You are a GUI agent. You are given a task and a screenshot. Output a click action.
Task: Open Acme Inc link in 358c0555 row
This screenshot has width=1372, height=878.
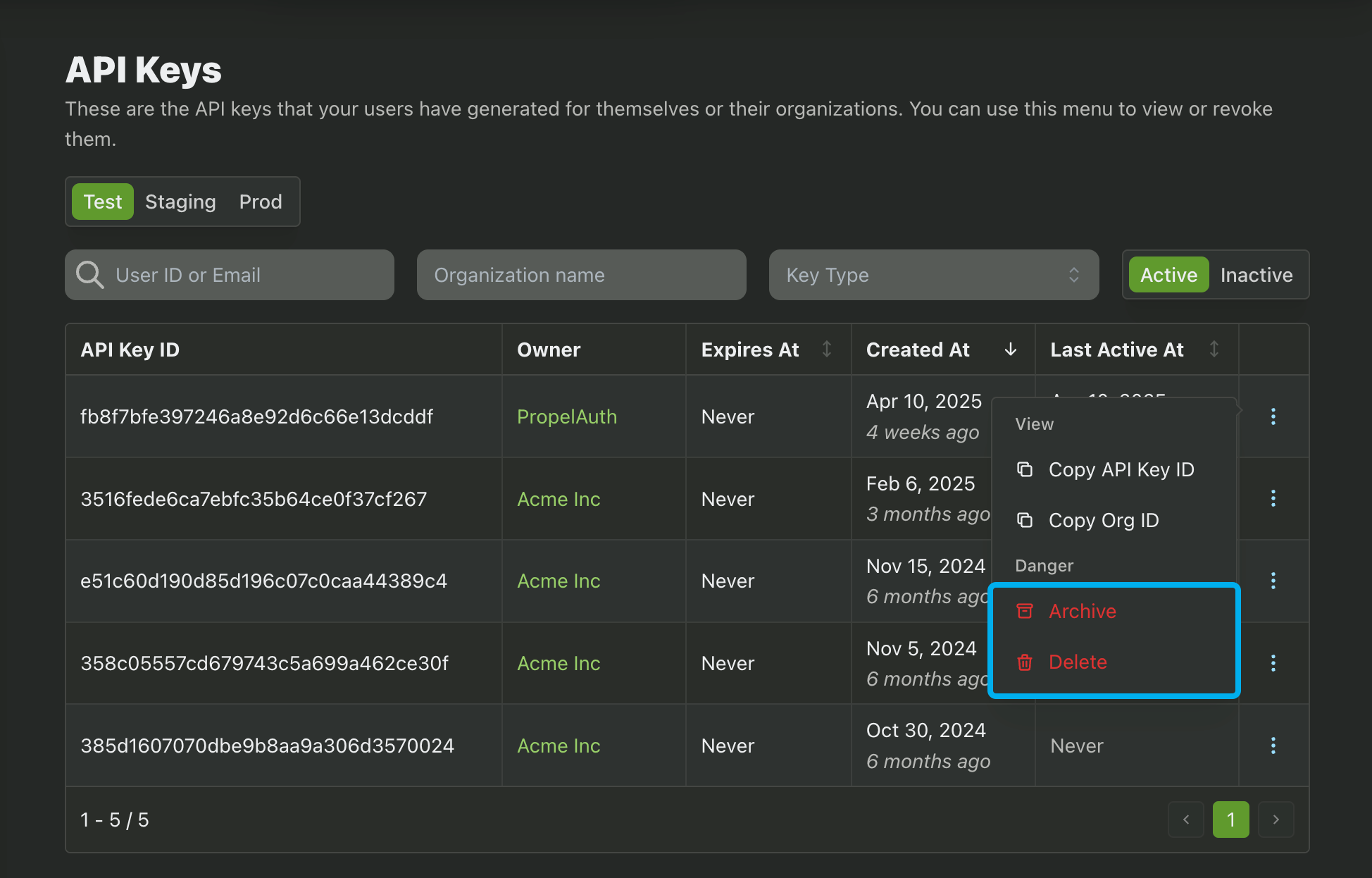(x=559, y=663)
